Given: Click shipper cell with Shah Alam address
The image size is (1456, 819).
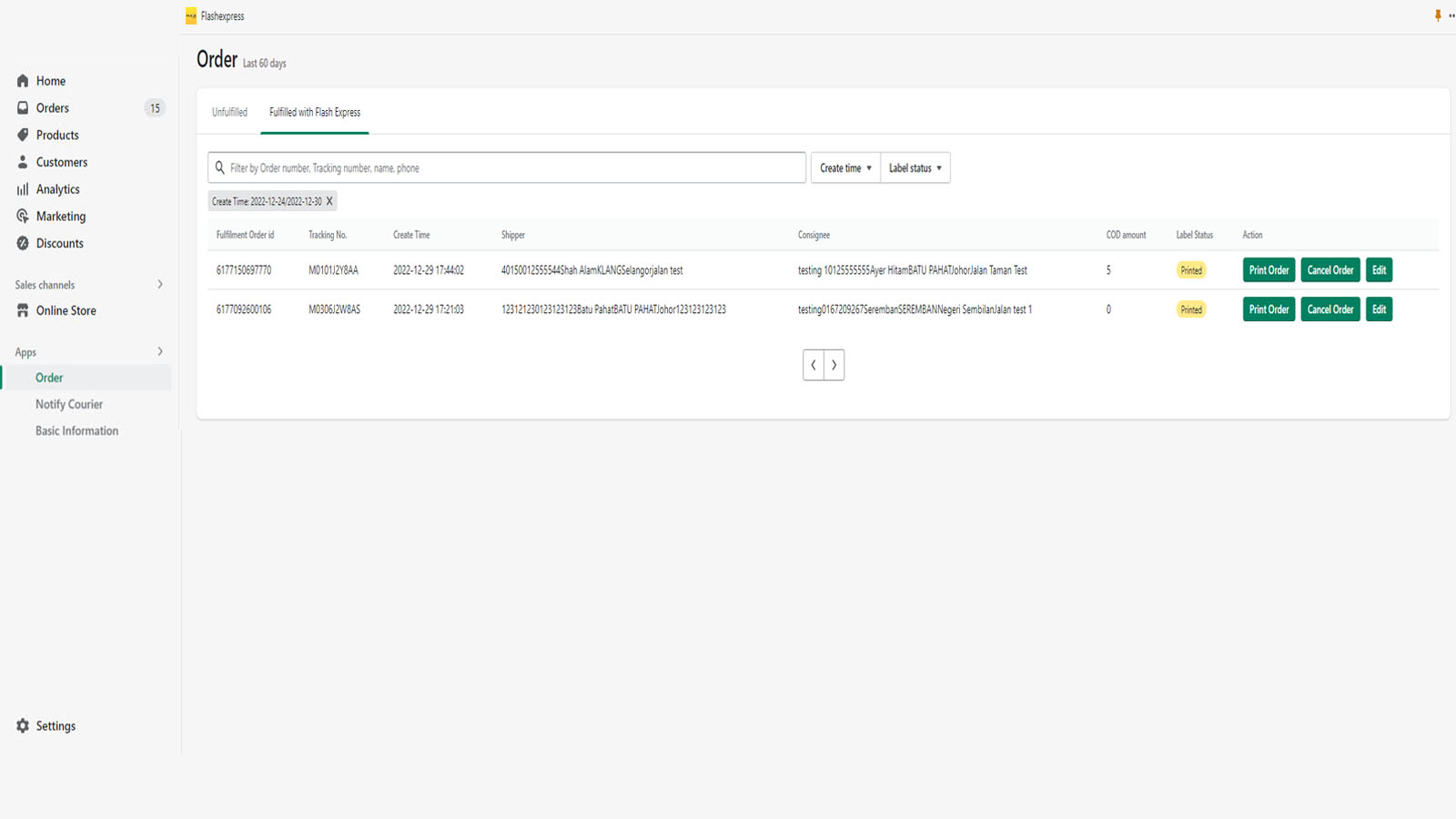Looking at the screenshot, I should point(591,270).
